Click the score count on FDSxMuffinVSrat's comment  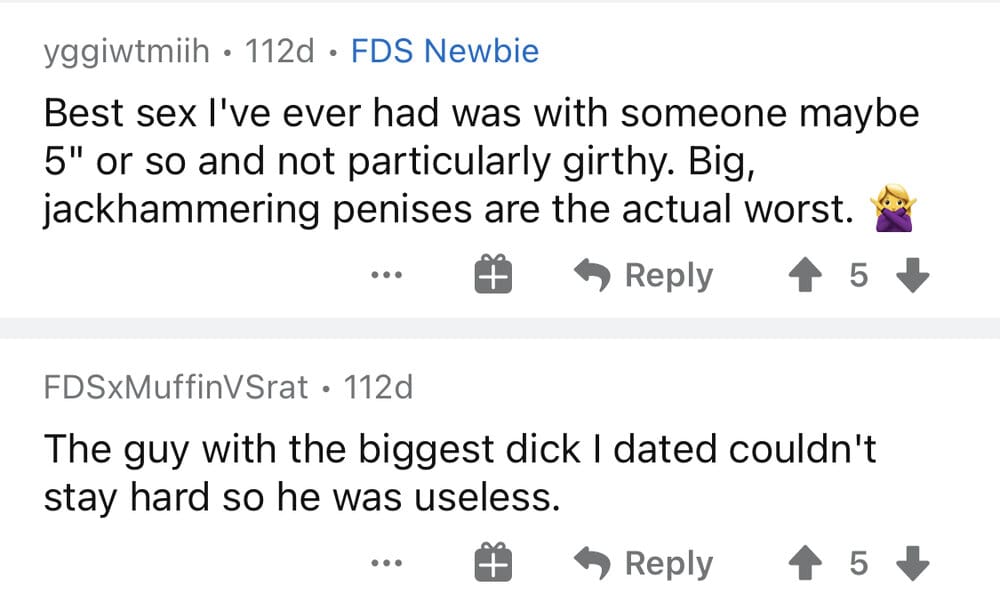point(858,564)
